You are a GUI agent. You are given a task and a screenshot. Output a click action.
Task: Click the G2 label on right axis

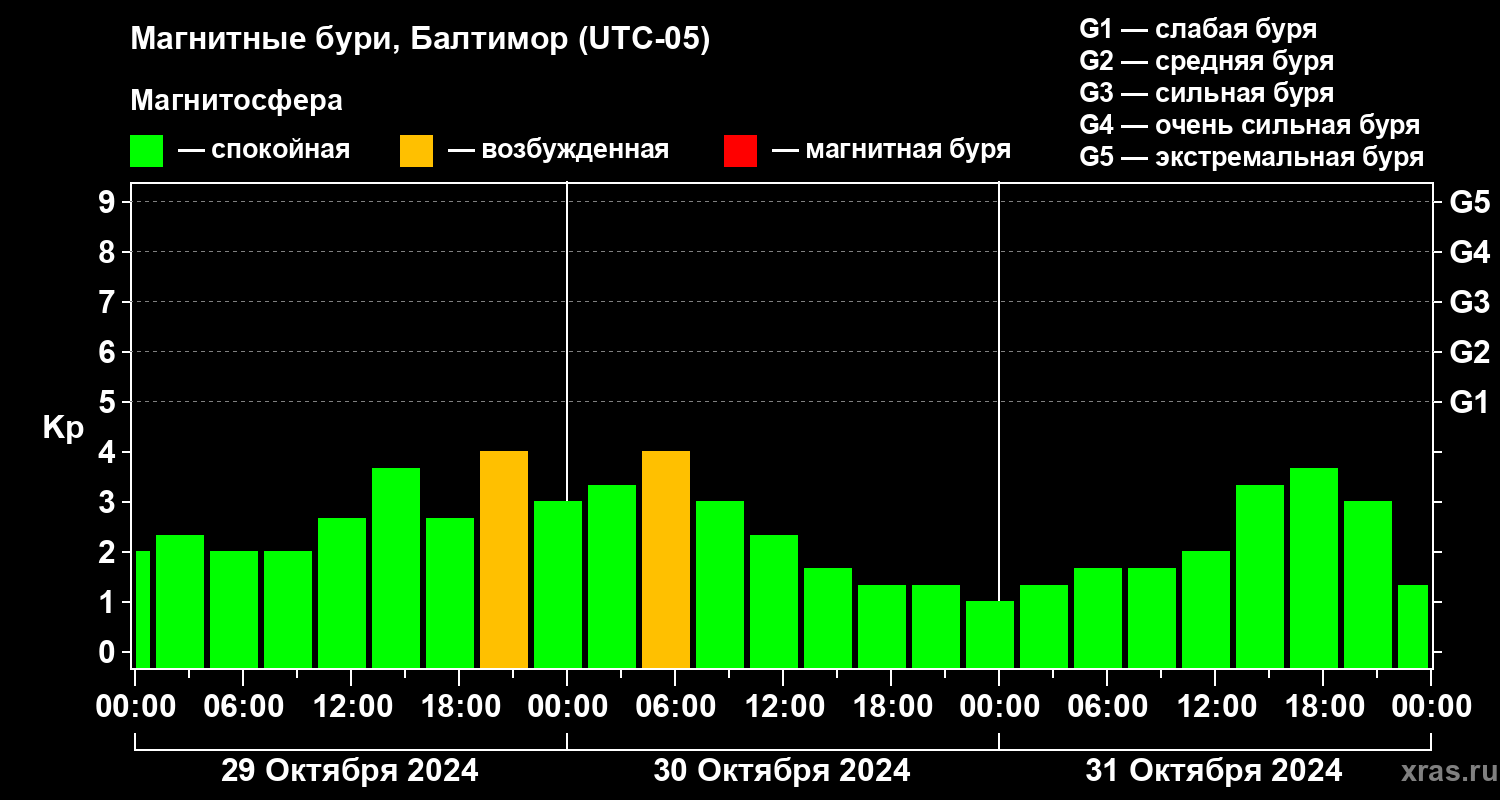pyautogui.click(x=1469, y=352)
